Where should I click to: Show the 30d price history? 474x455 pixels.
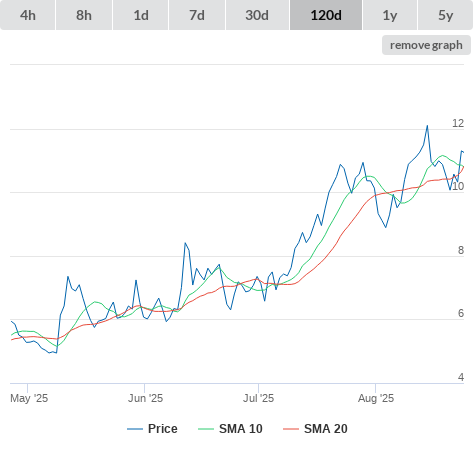click(257, 15)
